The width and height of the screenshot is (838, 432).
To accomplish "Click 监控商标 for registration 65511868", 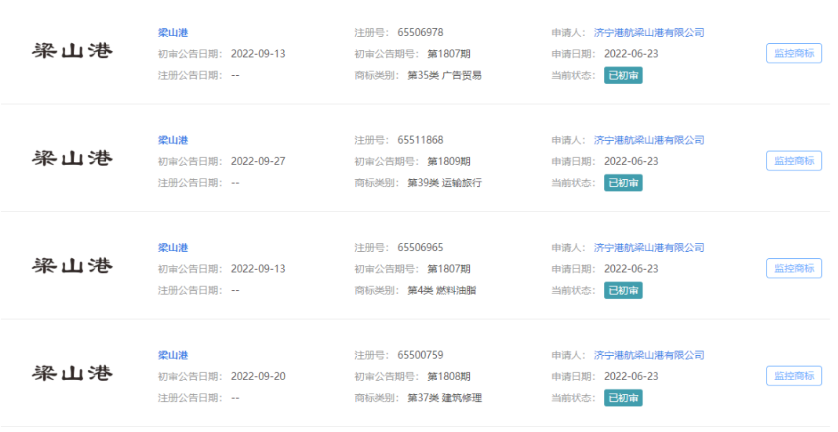I will pos(793,160).
